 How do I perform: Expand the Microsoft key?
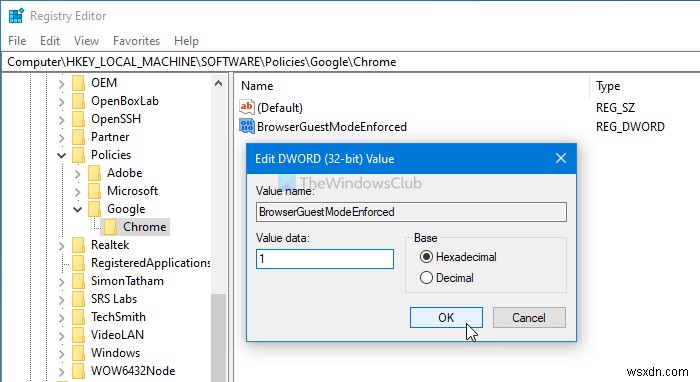[x=78, y=191]
